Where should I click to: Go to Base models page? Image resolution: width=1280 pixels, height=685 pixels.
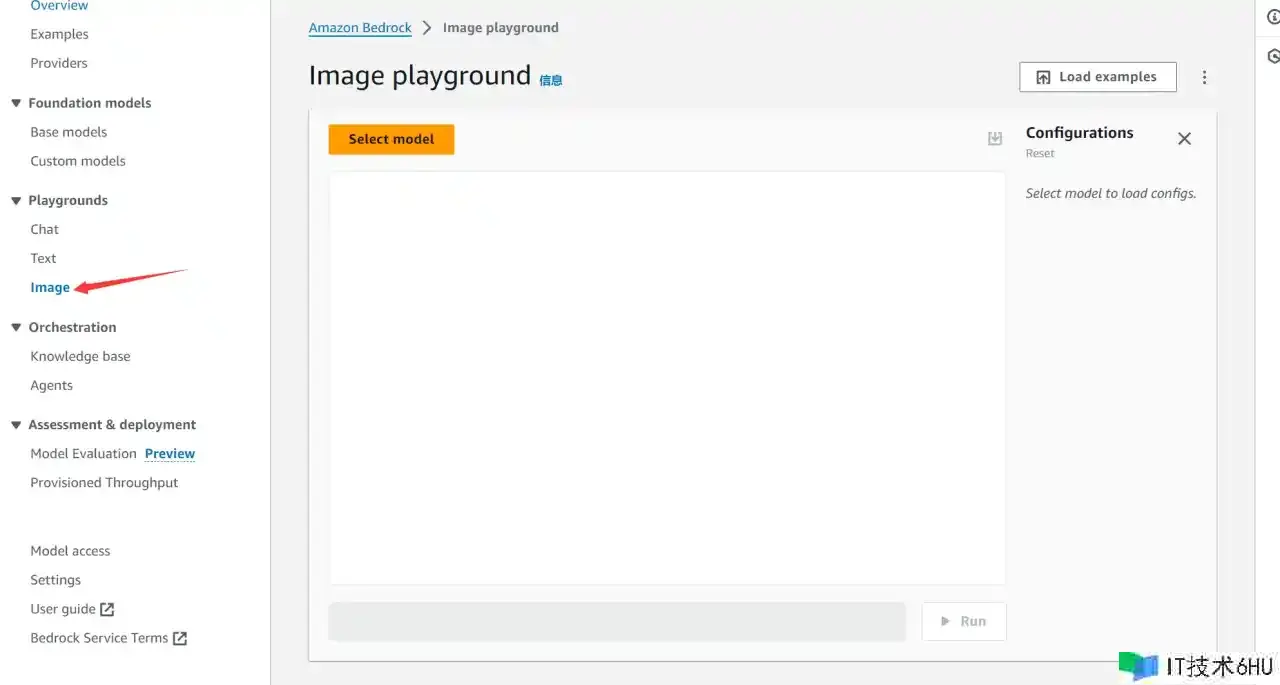[68, 132]
